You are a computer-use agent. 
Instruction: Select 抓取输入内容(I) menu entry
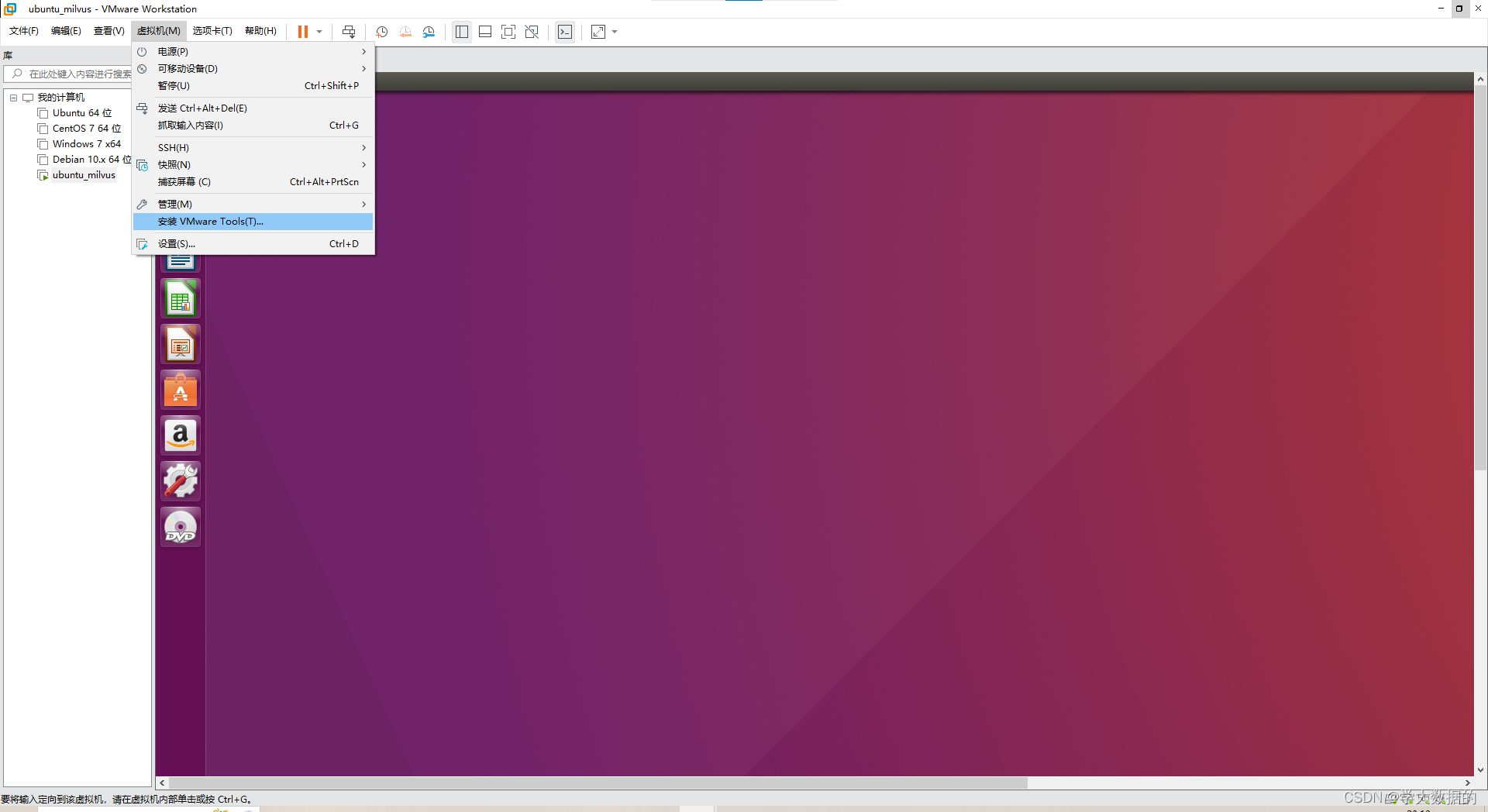point(253,126)
